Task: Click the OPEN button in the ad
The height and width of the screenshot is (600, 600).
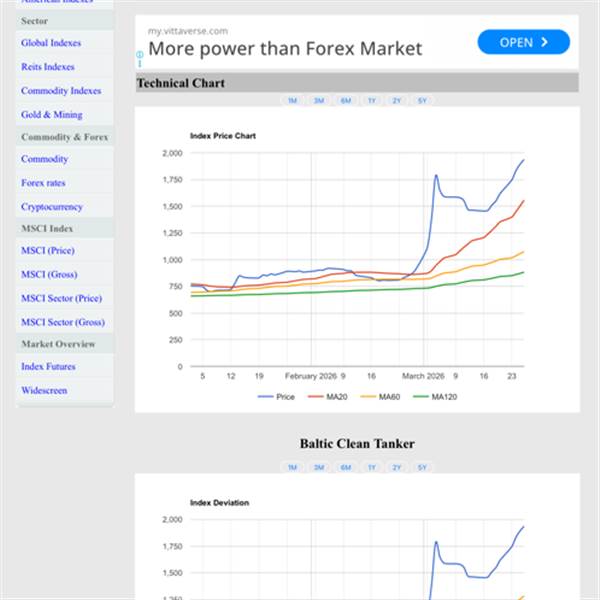Action: pyautogui.click(x=523, y=42)
